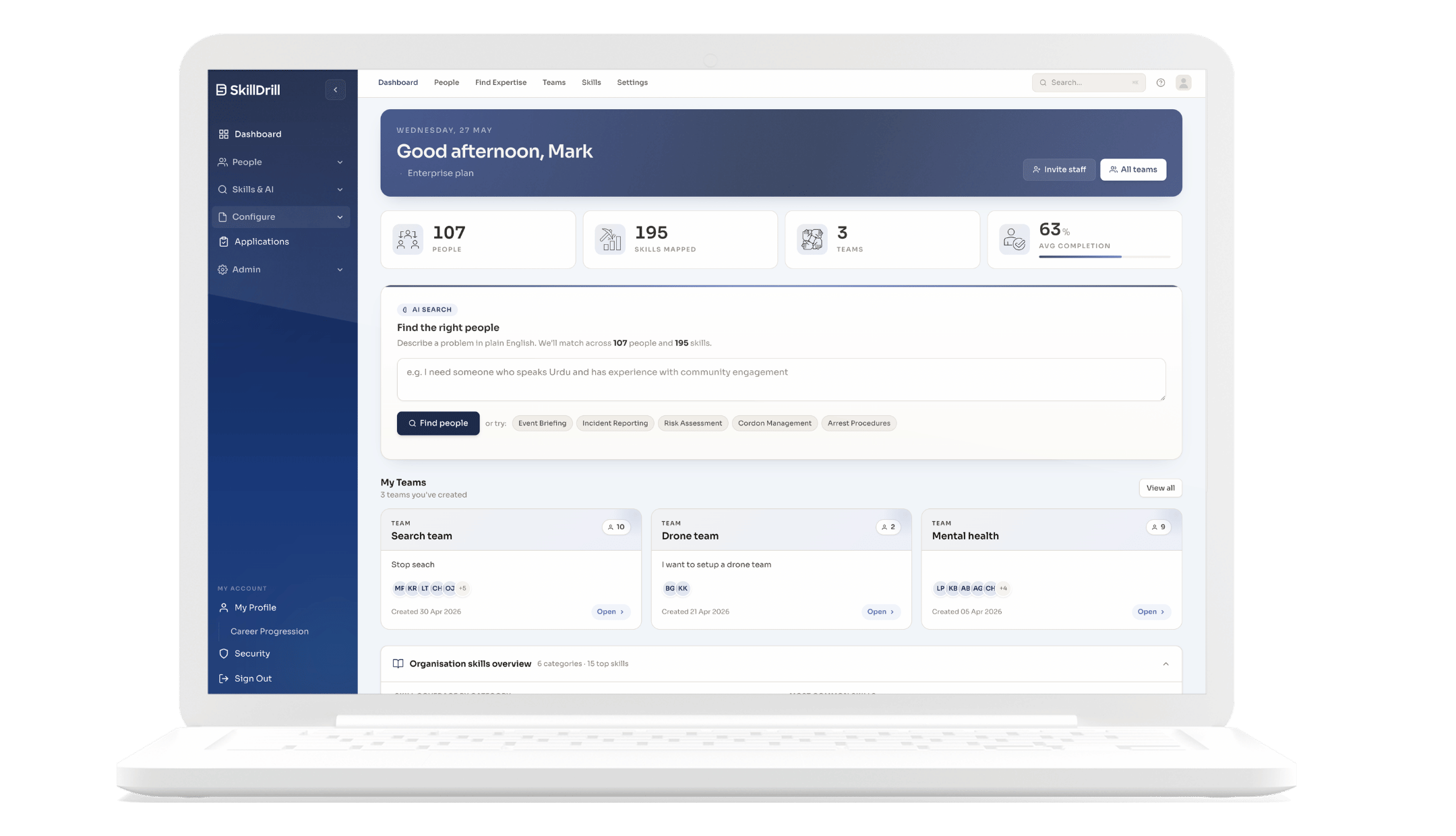Image resolution: width=1456 pixels, height=836 pixels.
Task: Click the Dashboard grid icon in sidebar
Action: coord(224,134)
